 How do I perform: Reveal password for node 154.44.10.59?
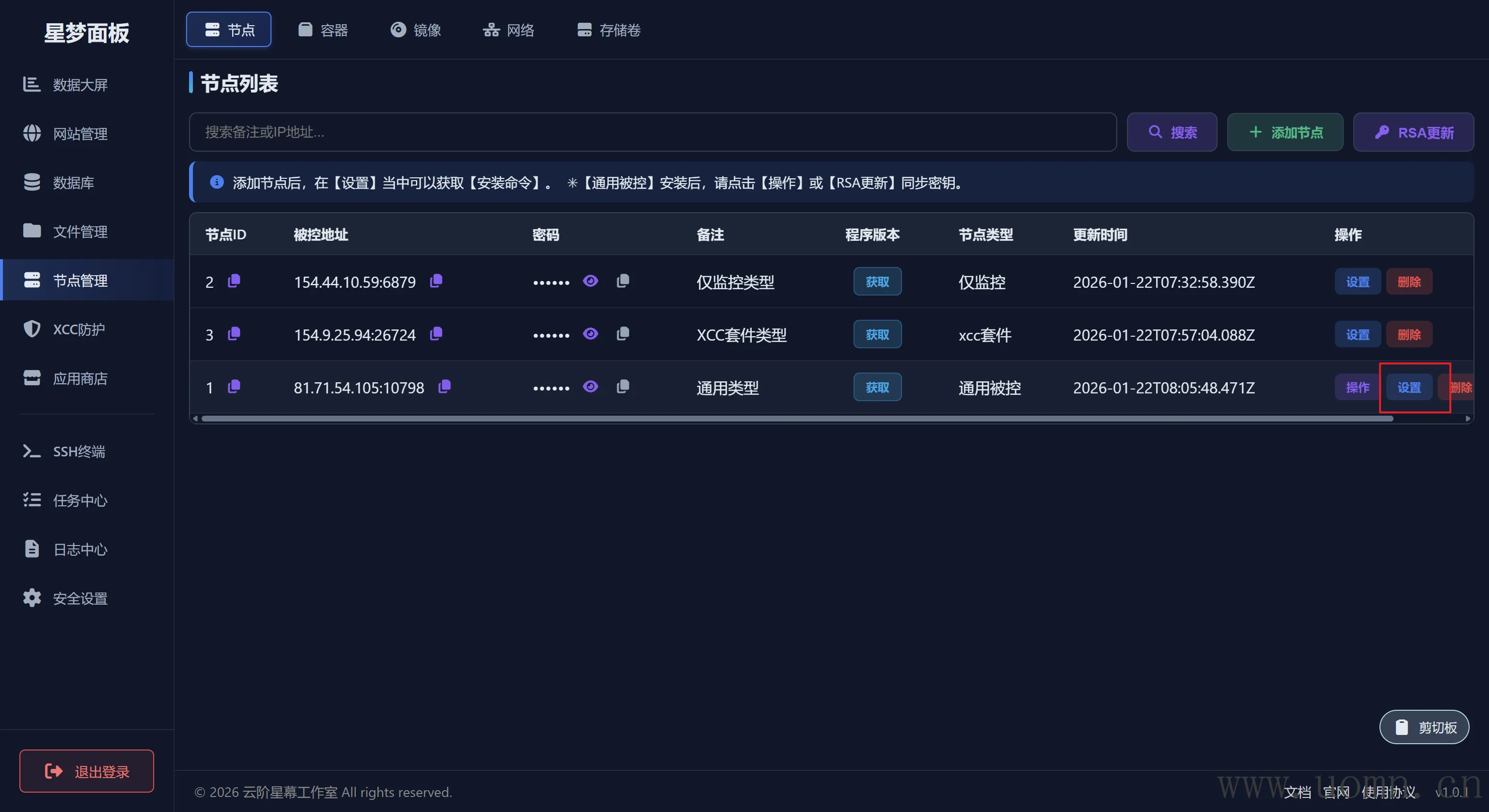[590, 281]
